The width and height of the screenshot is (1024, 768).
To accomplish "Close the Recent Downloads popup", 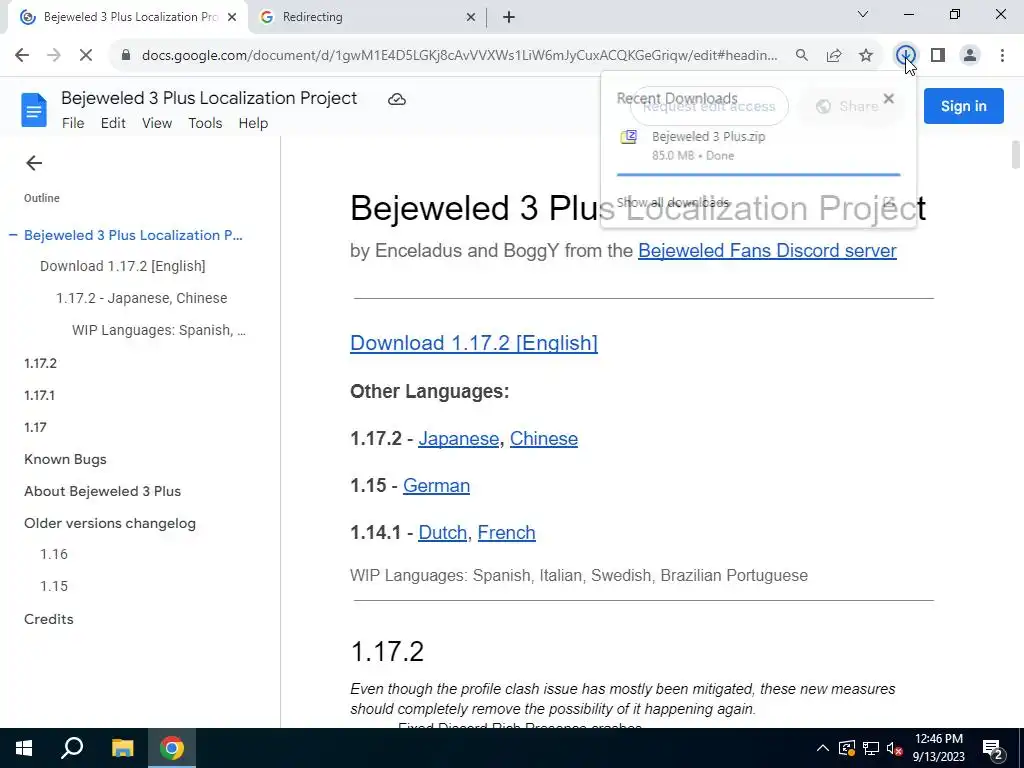I will tap(888, 99).
